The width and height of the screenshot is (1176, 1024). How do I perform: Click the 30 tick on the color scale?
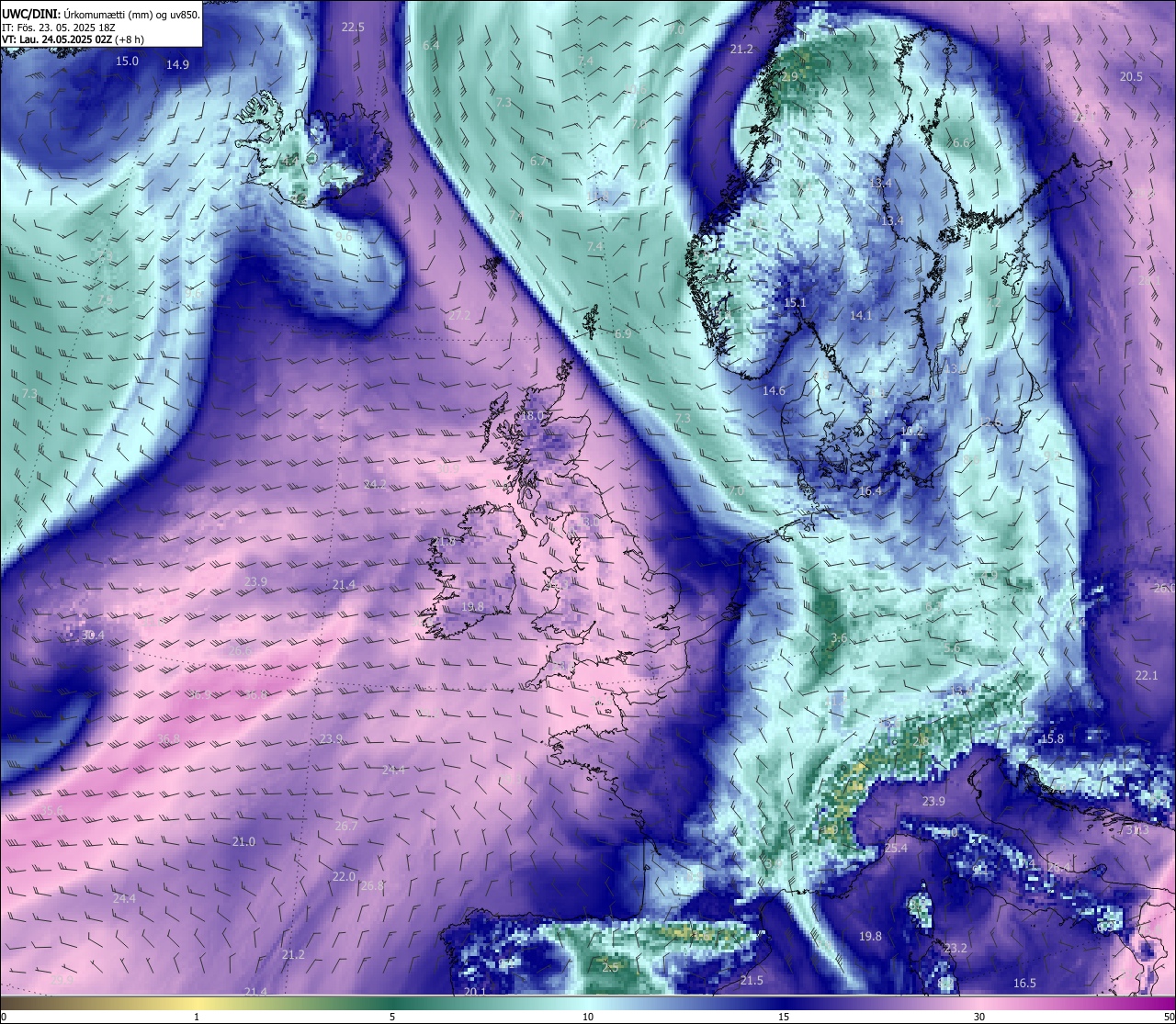(979, 1017)
